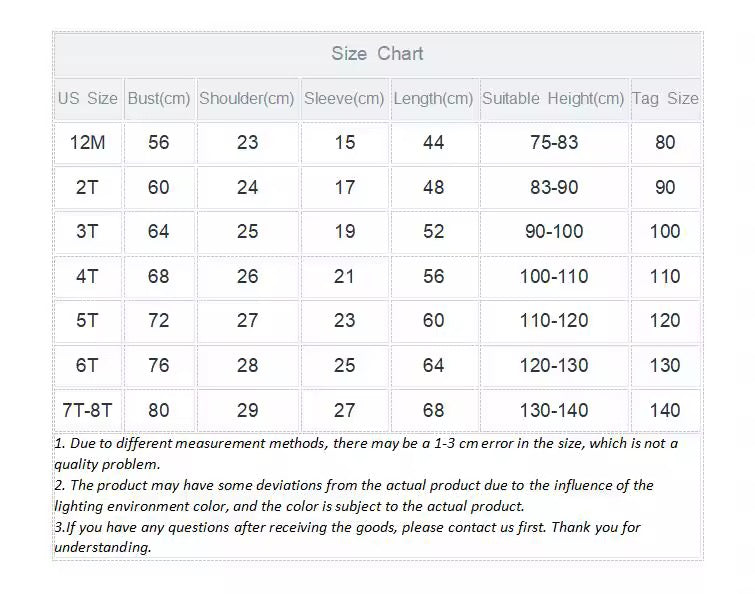
Task: Click the 7T-8T size row label
Action: pyautogui.click(x=87, y=410)
